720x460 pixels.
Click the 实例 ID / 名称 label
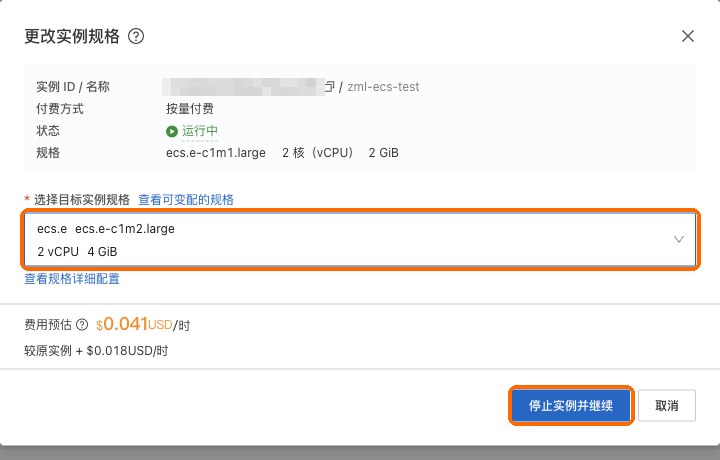[73, 87]
